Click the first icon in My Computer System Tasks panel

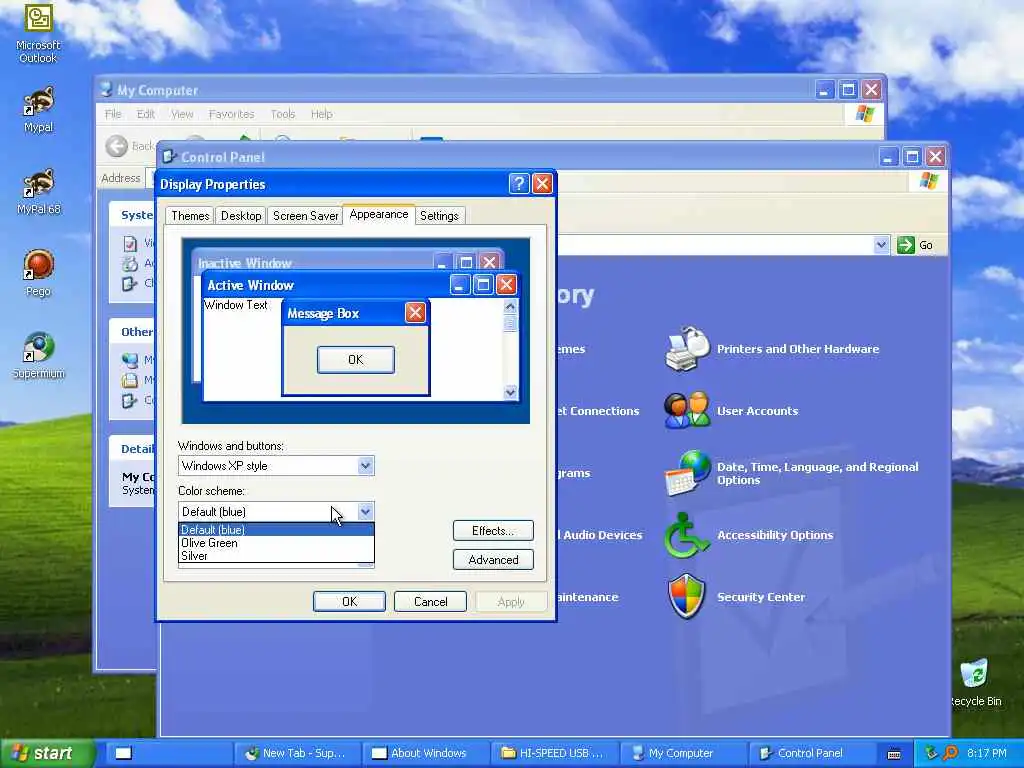(x=130, y=244)
